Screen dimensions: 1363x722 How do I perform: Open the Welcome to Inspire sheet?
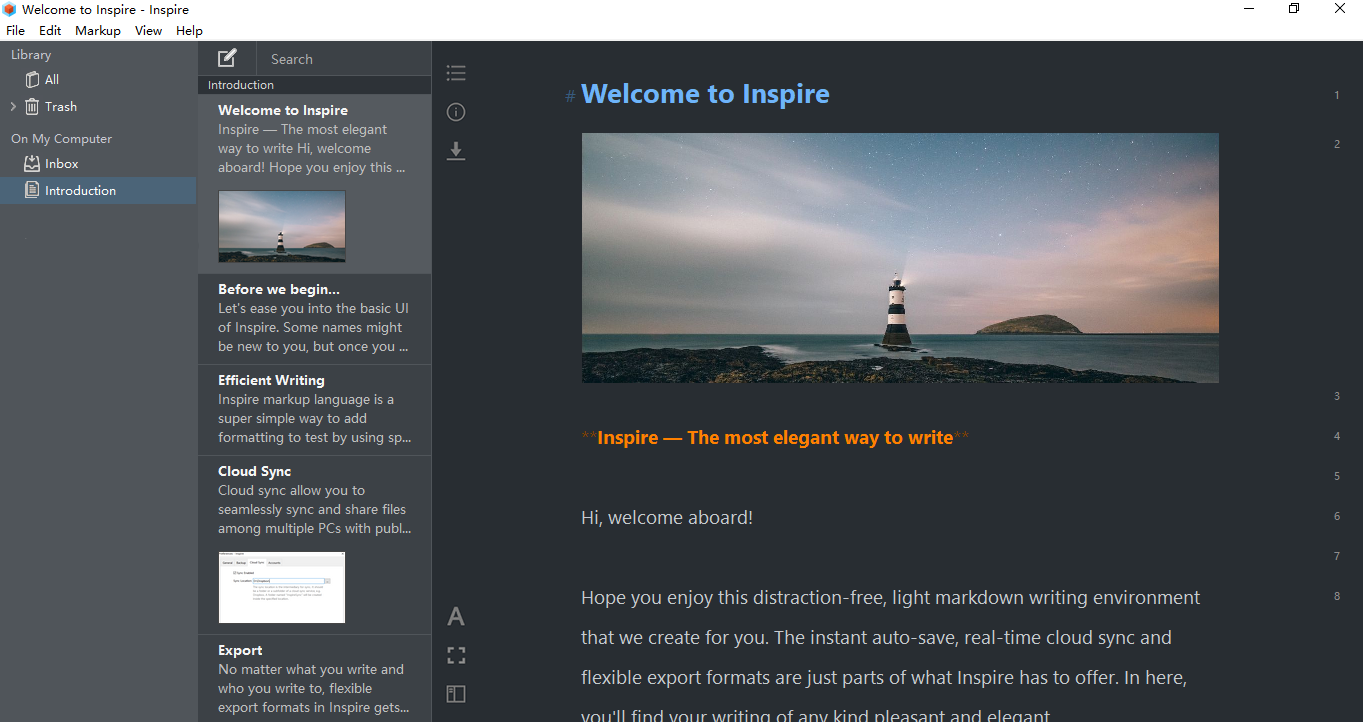point(314,184)
